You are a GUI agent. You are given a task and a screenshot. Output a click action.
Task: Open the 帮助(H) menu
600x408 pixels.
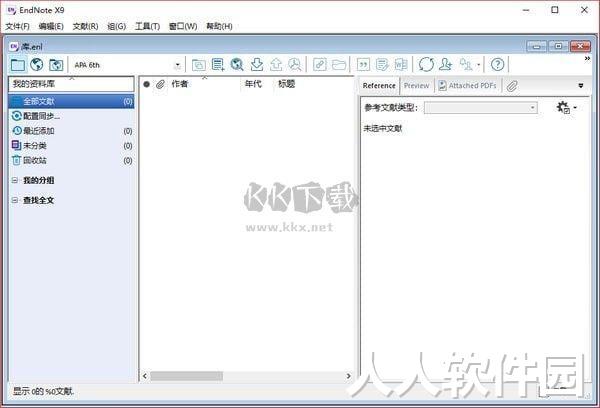click(219, 26)
